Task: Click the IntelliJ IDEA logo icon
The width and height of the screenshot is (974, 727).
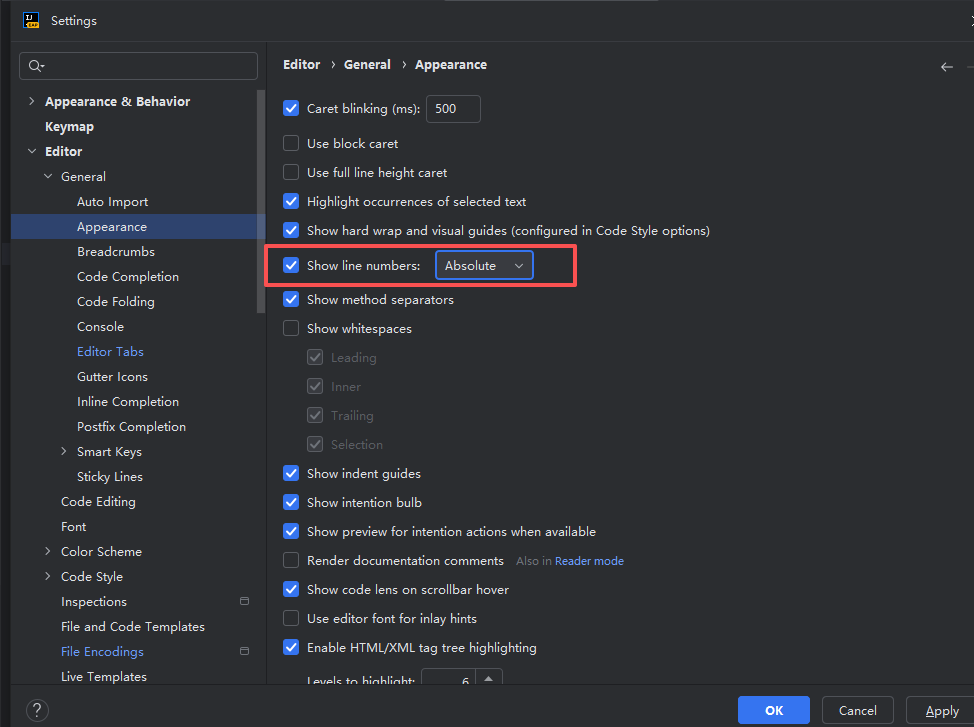Action: pos(31,21)
